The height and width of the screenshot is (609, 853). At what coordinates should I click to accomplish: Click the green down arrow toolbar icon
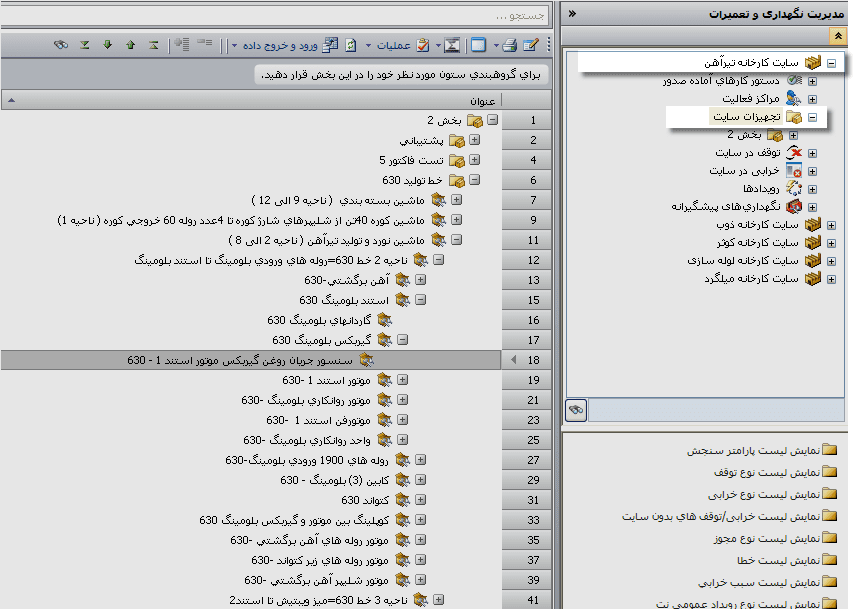[x=107, y=45]
